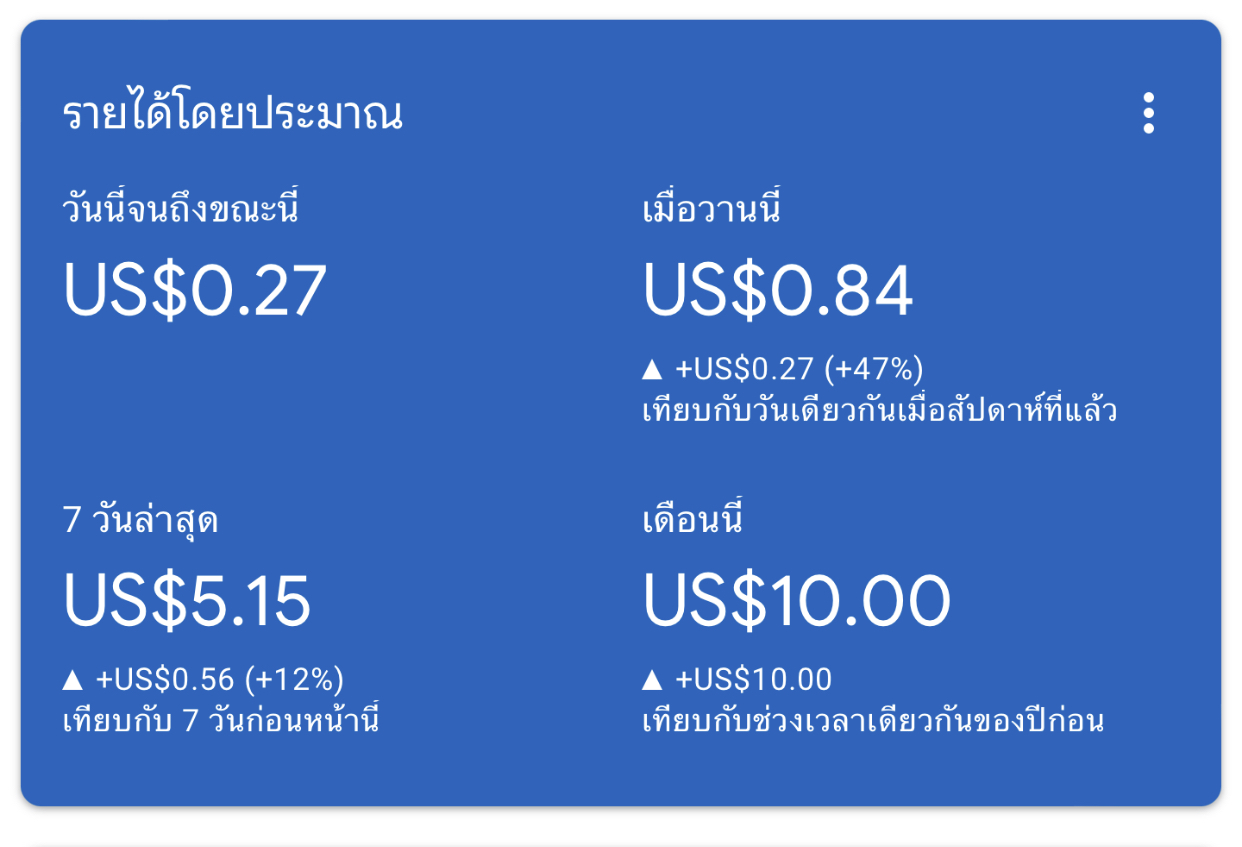Click the small +US$0.27 change amount
Image resolution: width=1242 pixels, height=847 pixels.
coord(745,370)
